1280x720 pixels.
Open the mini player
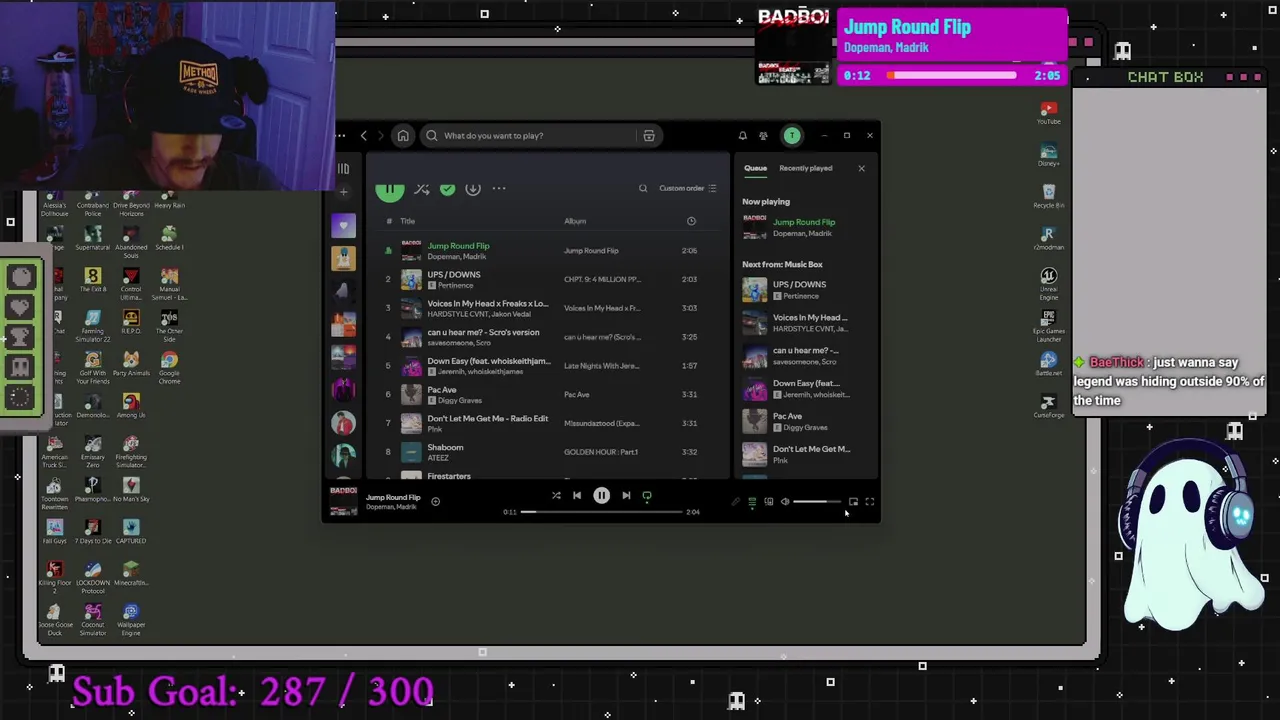click(853, 502)
